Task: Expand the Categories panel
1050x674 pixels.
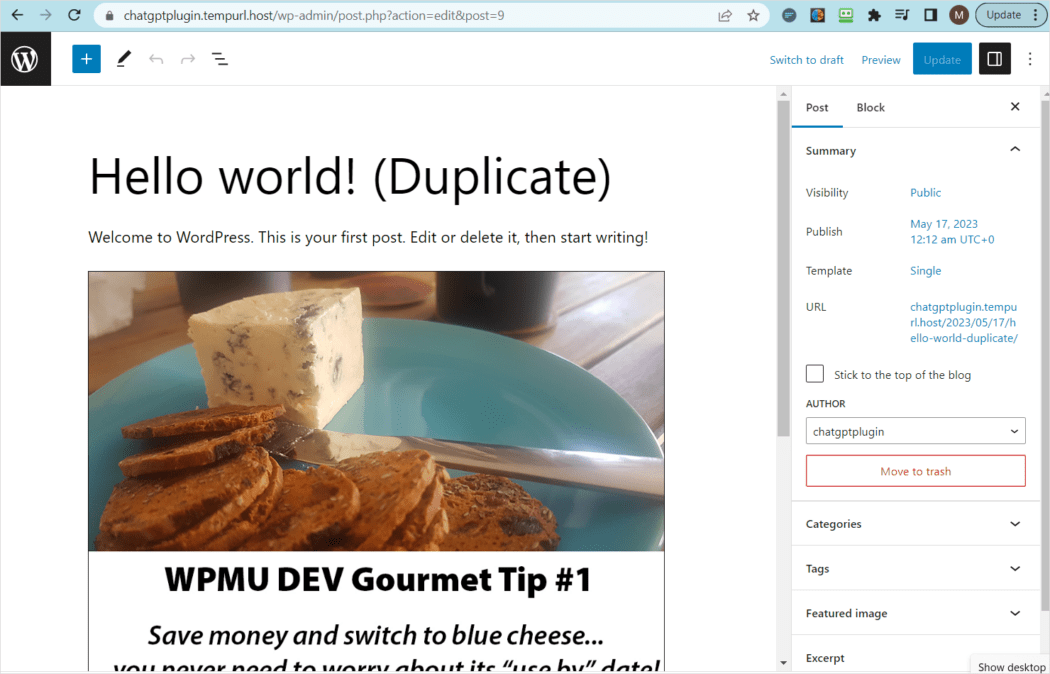Action: point(915,523)
